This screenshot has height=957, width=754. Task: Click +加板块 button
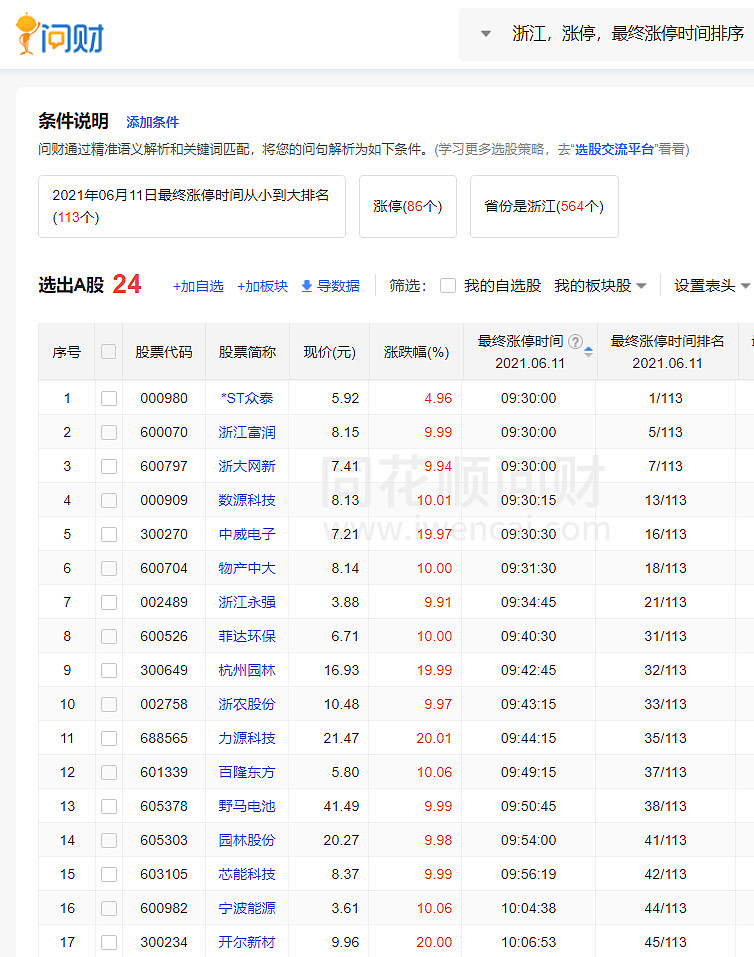pyautogui.click(x=262, y=286)
